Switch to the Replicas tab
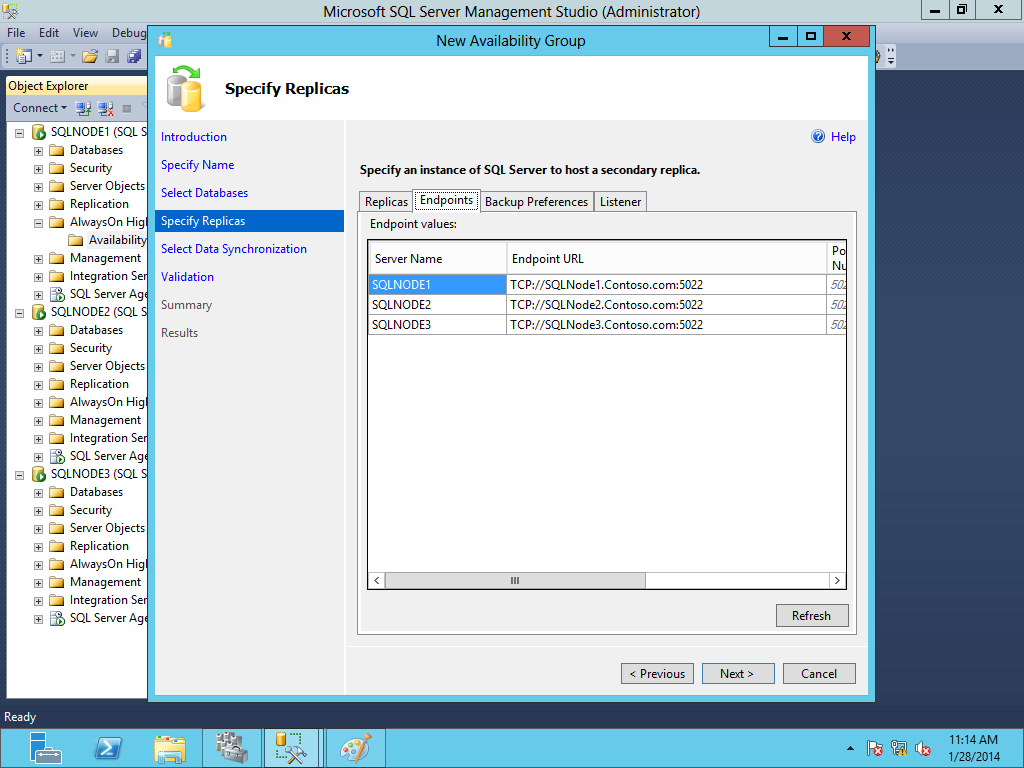1024x768 pixels. pyautogui.click(x=386, y=202)
